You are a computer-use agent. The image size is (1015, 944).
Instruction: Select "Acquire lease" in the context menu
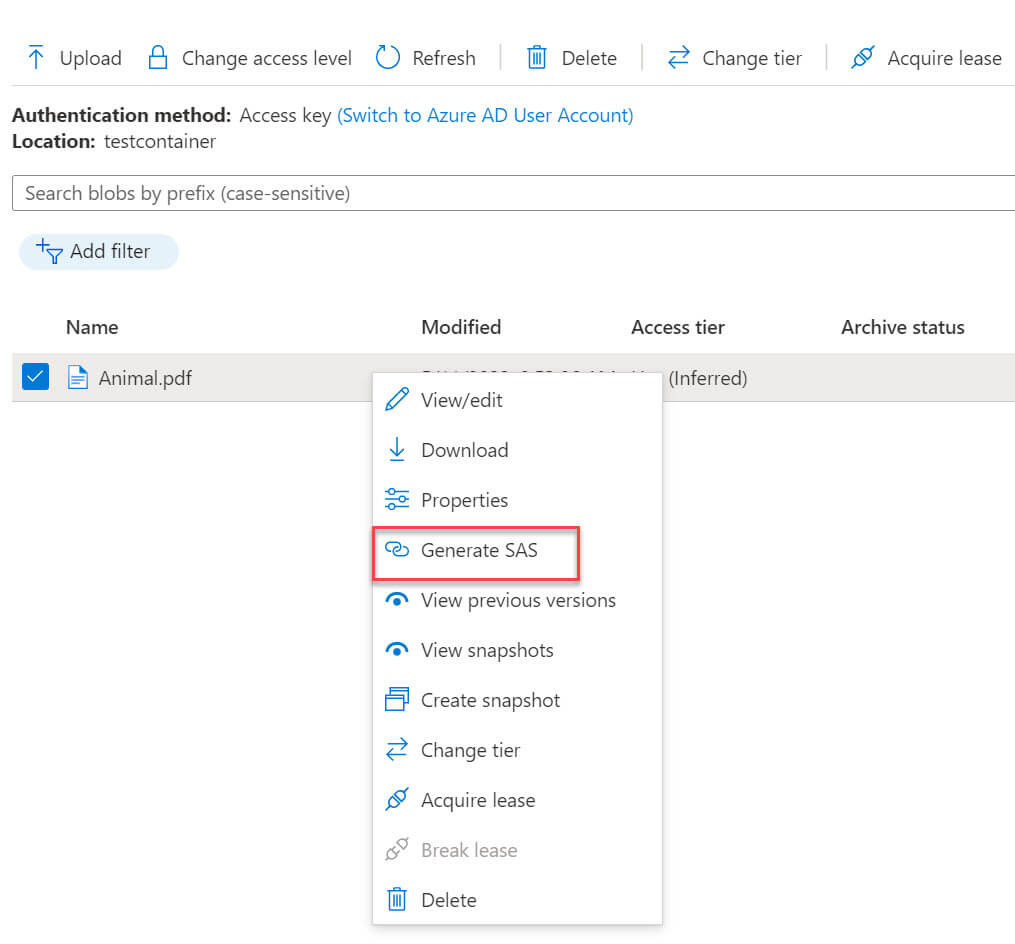pos(478,800)
